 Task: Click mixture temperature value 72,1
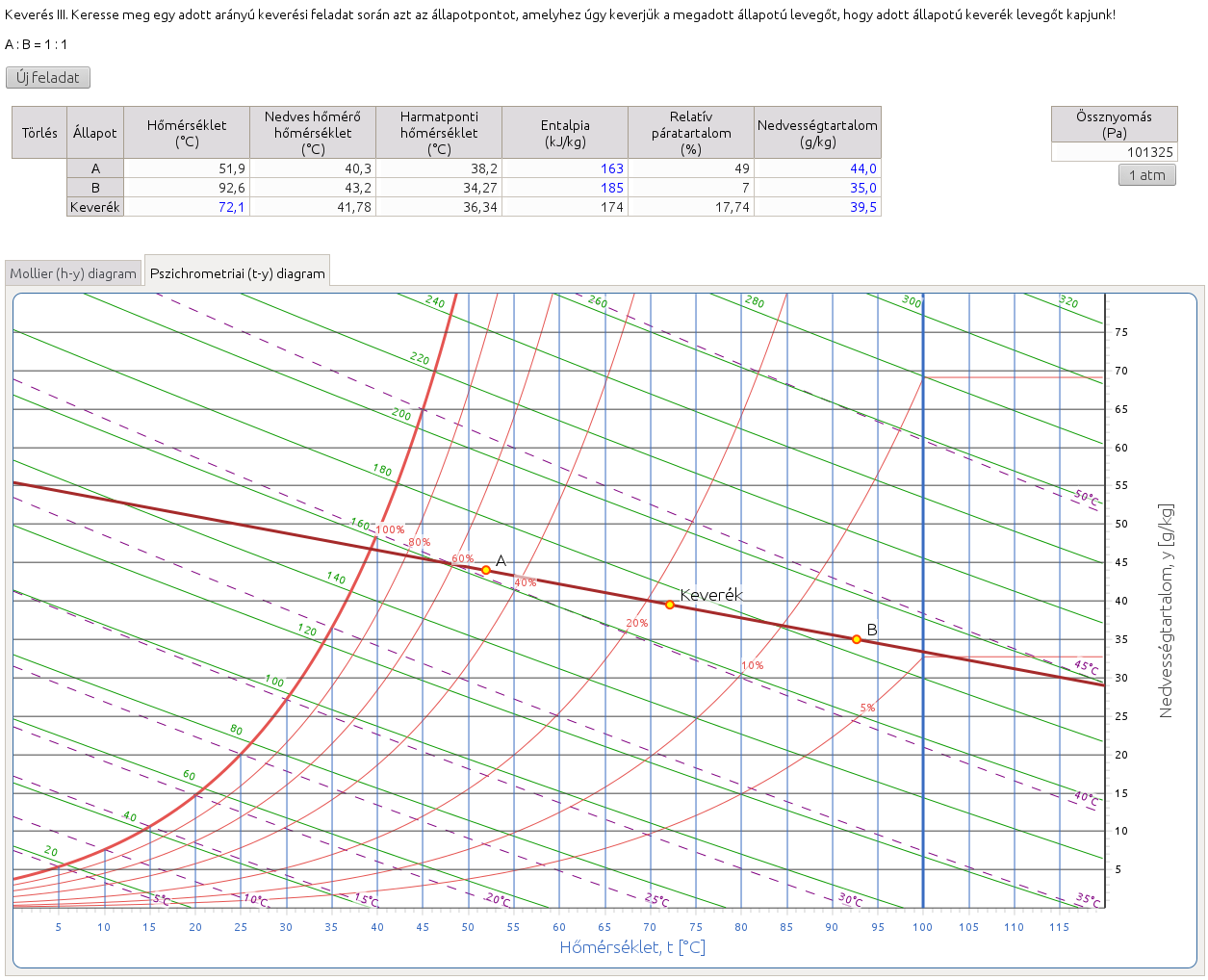tap(187, 207)
